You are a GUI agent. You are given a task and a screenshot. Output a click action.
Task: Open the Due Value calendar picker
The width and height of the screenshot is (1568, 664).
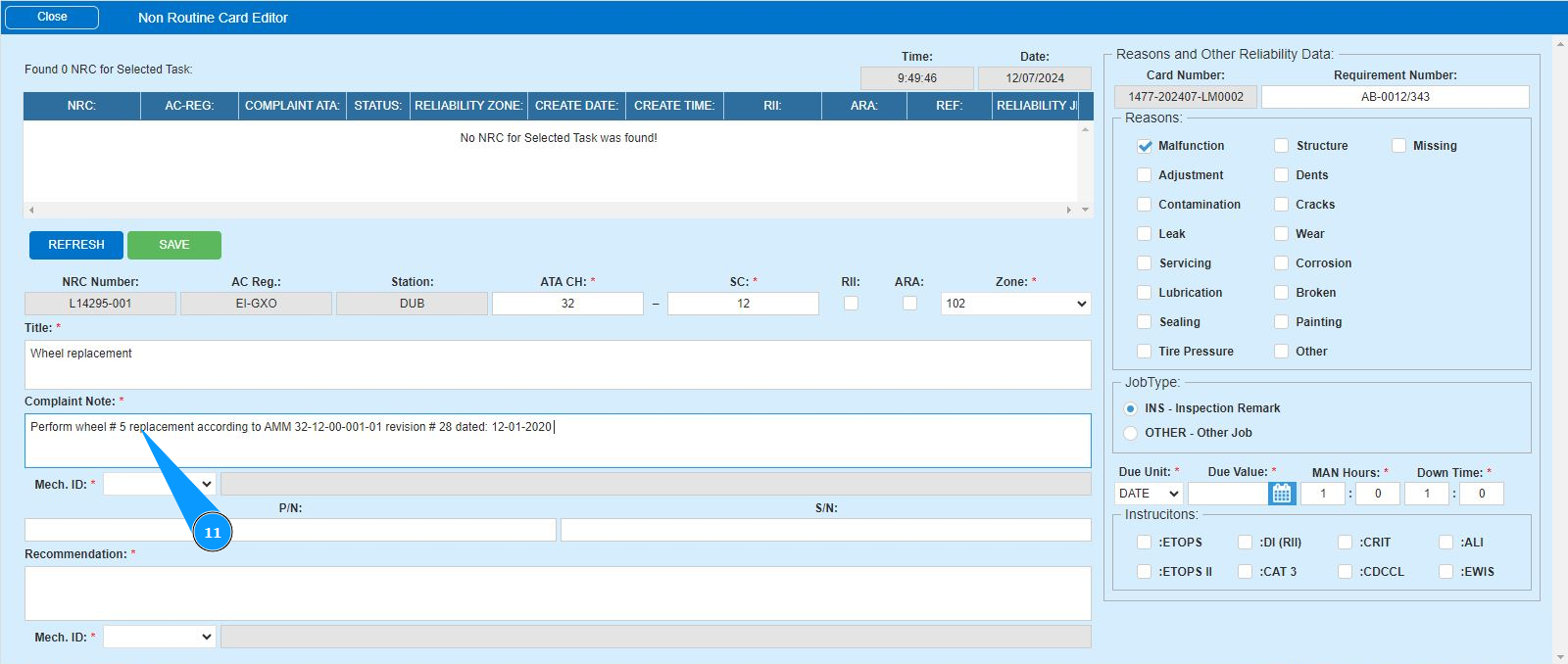[1281, 494]
